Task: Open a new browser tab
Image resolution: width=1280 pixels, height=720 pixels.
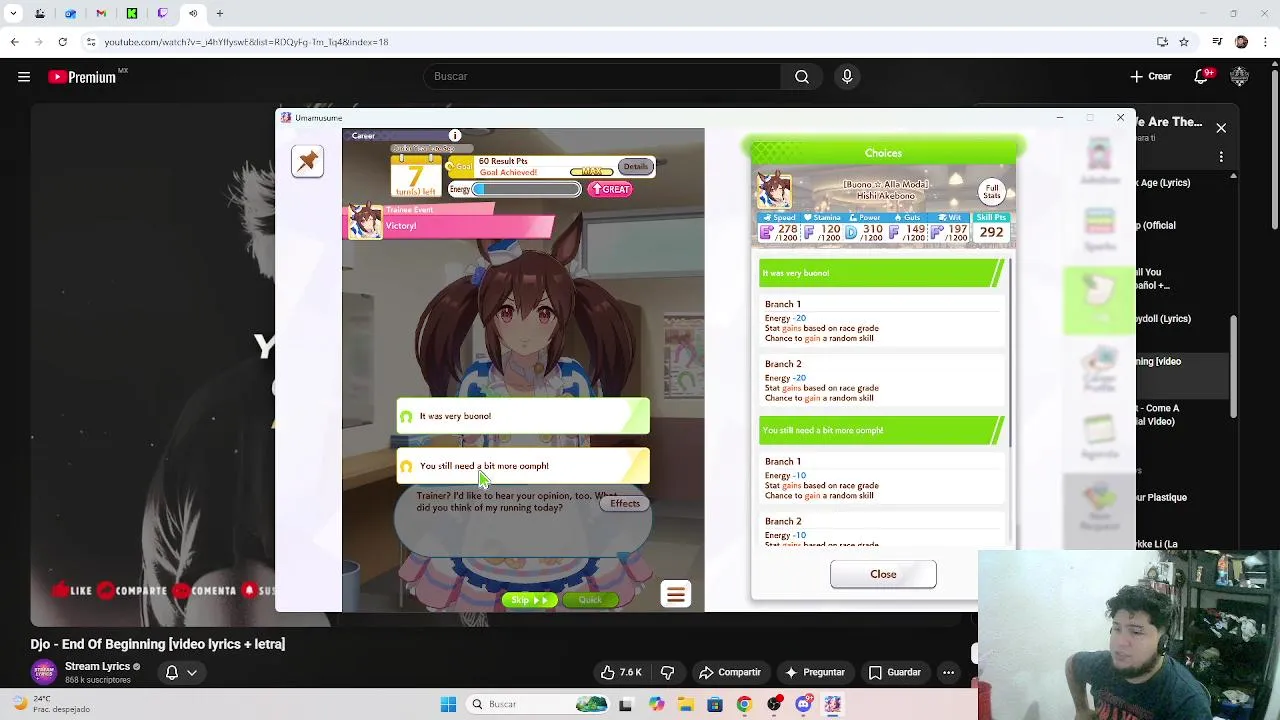Action: tap(220, 14)
